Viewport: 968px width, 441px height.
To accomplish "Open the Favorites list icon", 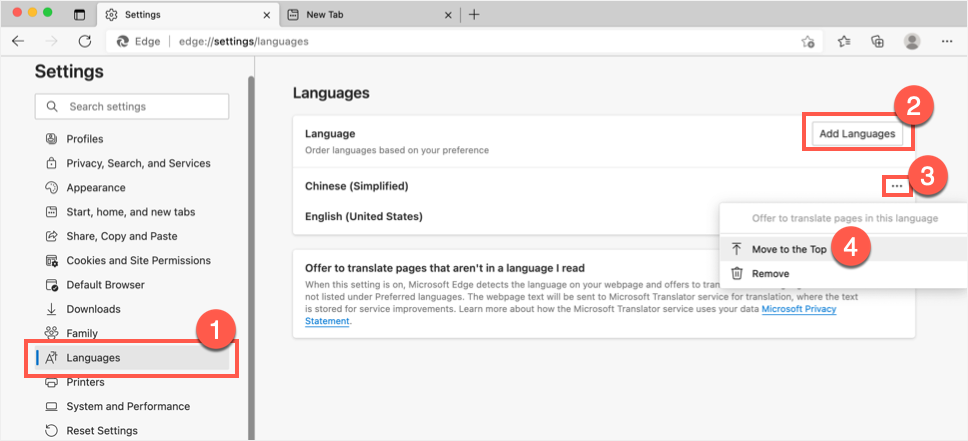I will point(844,42).
